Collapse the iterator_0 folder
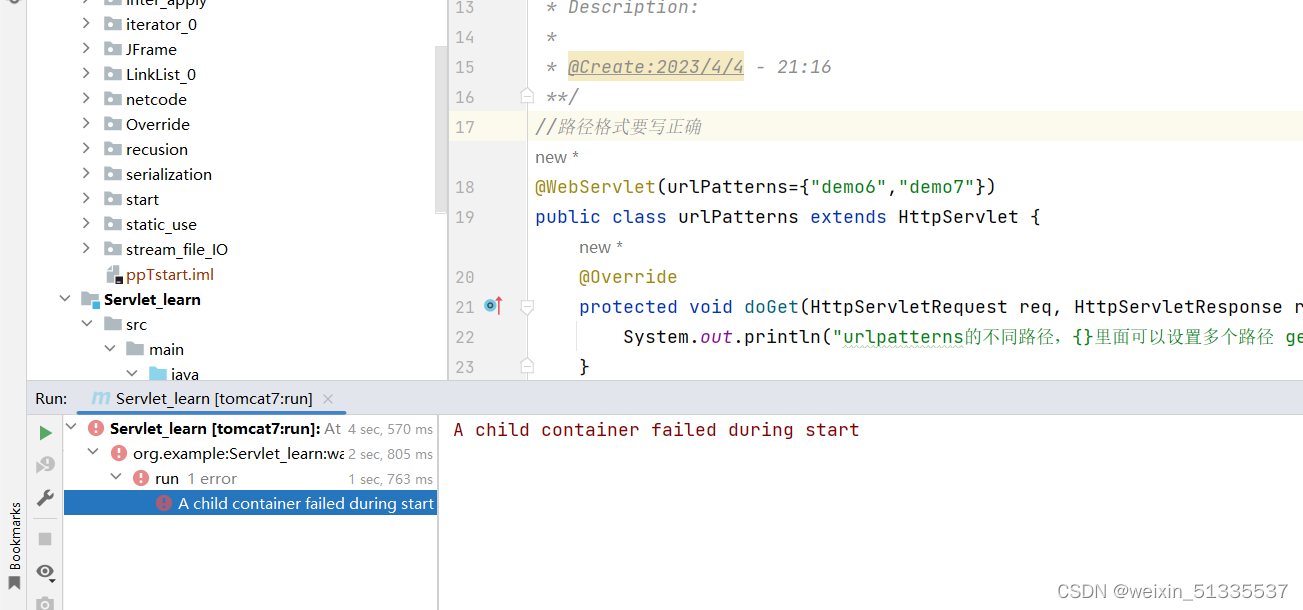This screenshot has width=1303, height=610. click(x=85, y=23)
